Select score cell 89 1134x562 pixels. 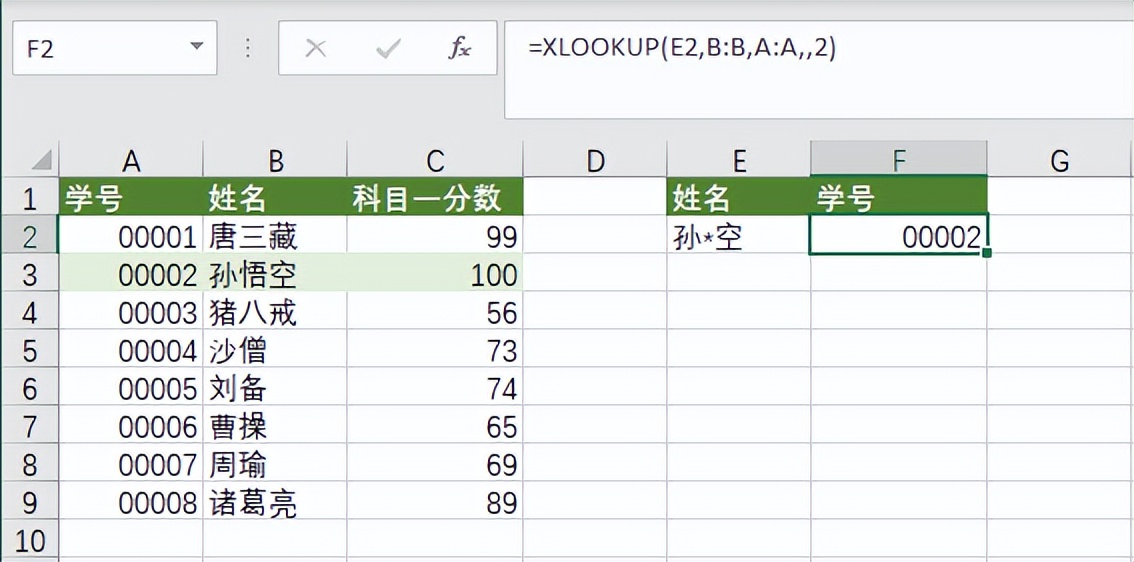click(x=435, y=501)
